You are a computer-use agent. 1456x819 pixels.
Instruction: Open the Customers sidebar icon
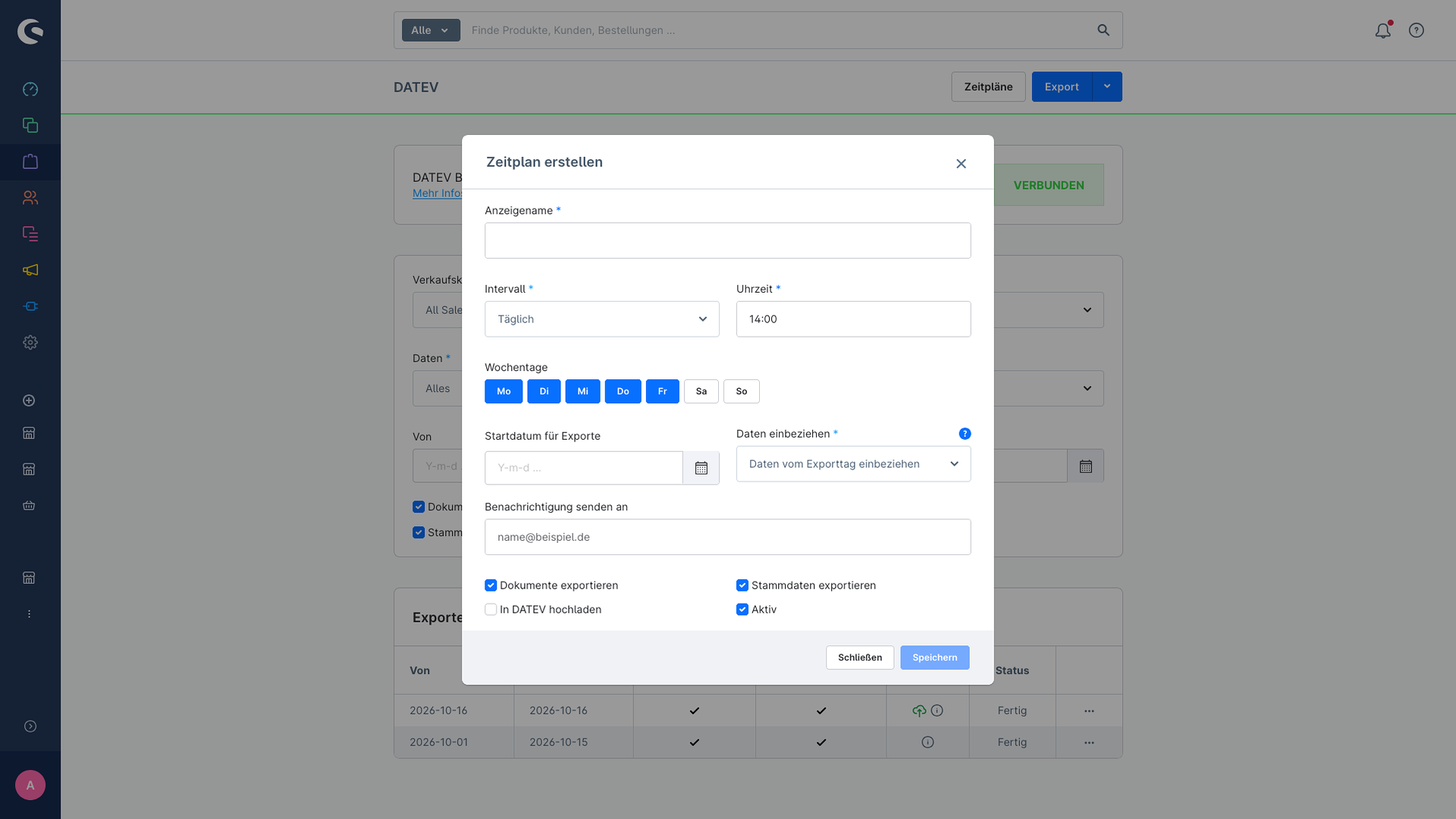[x=30, y=198]
